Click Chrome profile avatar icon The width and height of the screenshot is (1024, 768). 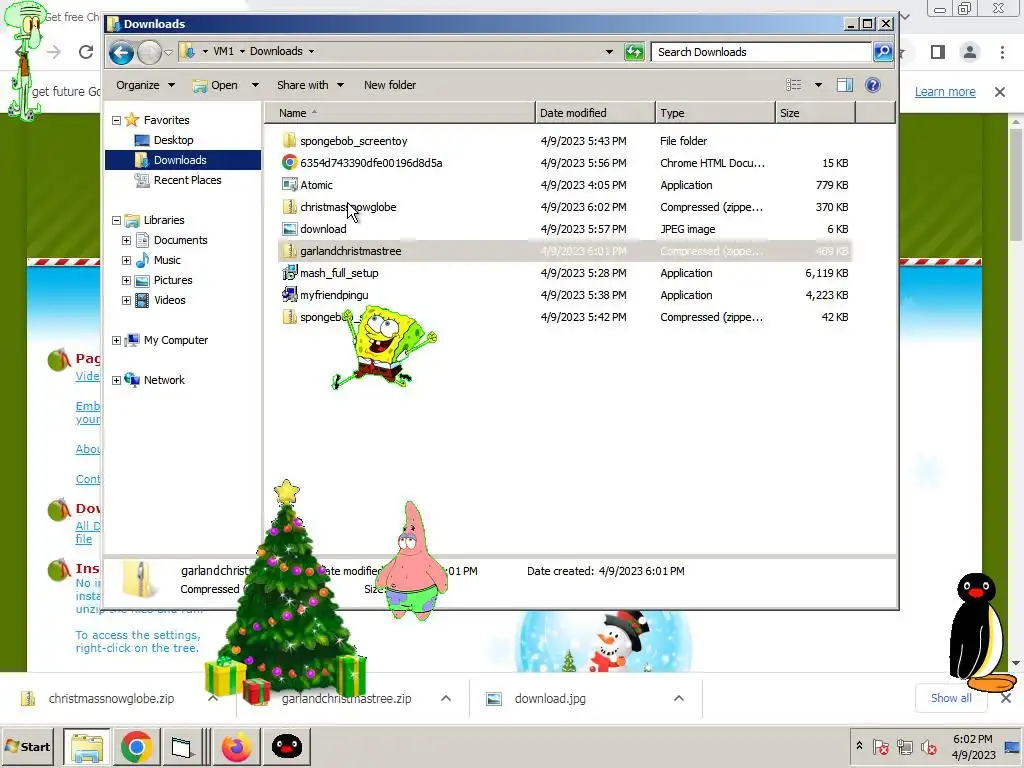click(970, 52)
